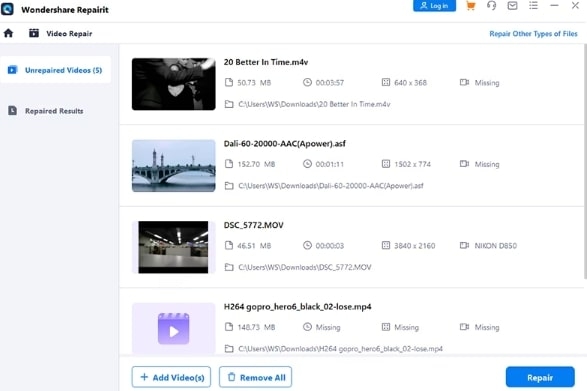Image resolution: width=587 pixels, height=391 pixels.
Task: Select the DSC_5772.MOV thumbnail
Action: pyautogui.click(x=174, y=247)
